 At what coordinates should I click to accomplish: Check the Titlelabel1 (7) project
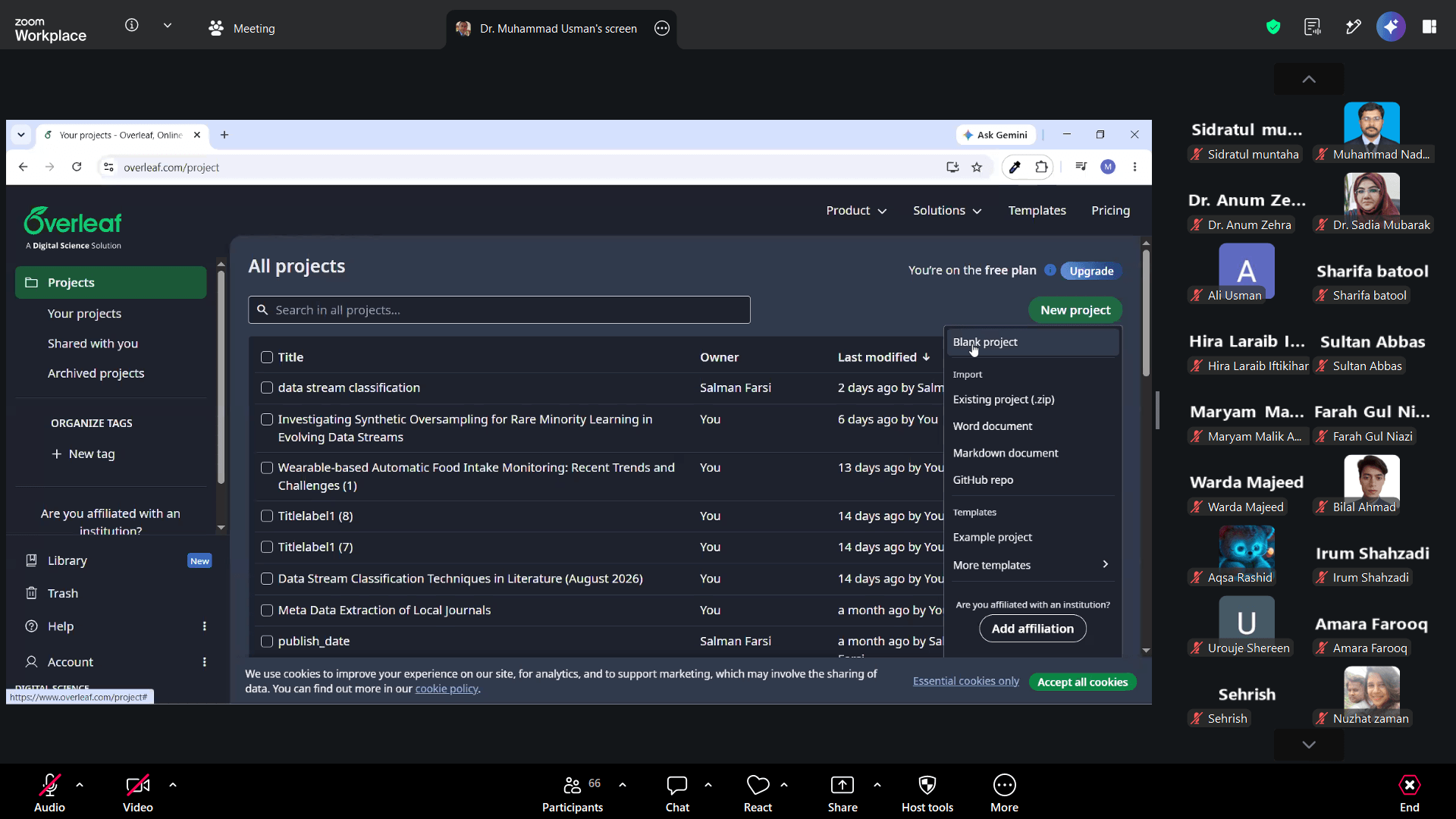pyautogui.click(x=267, y=547)
